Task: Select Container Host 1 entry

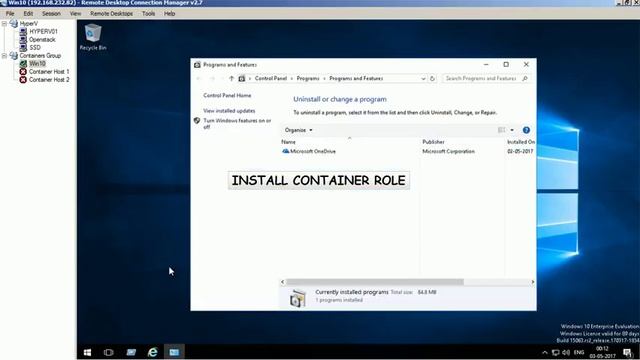Action: click(x=49, y=71)
